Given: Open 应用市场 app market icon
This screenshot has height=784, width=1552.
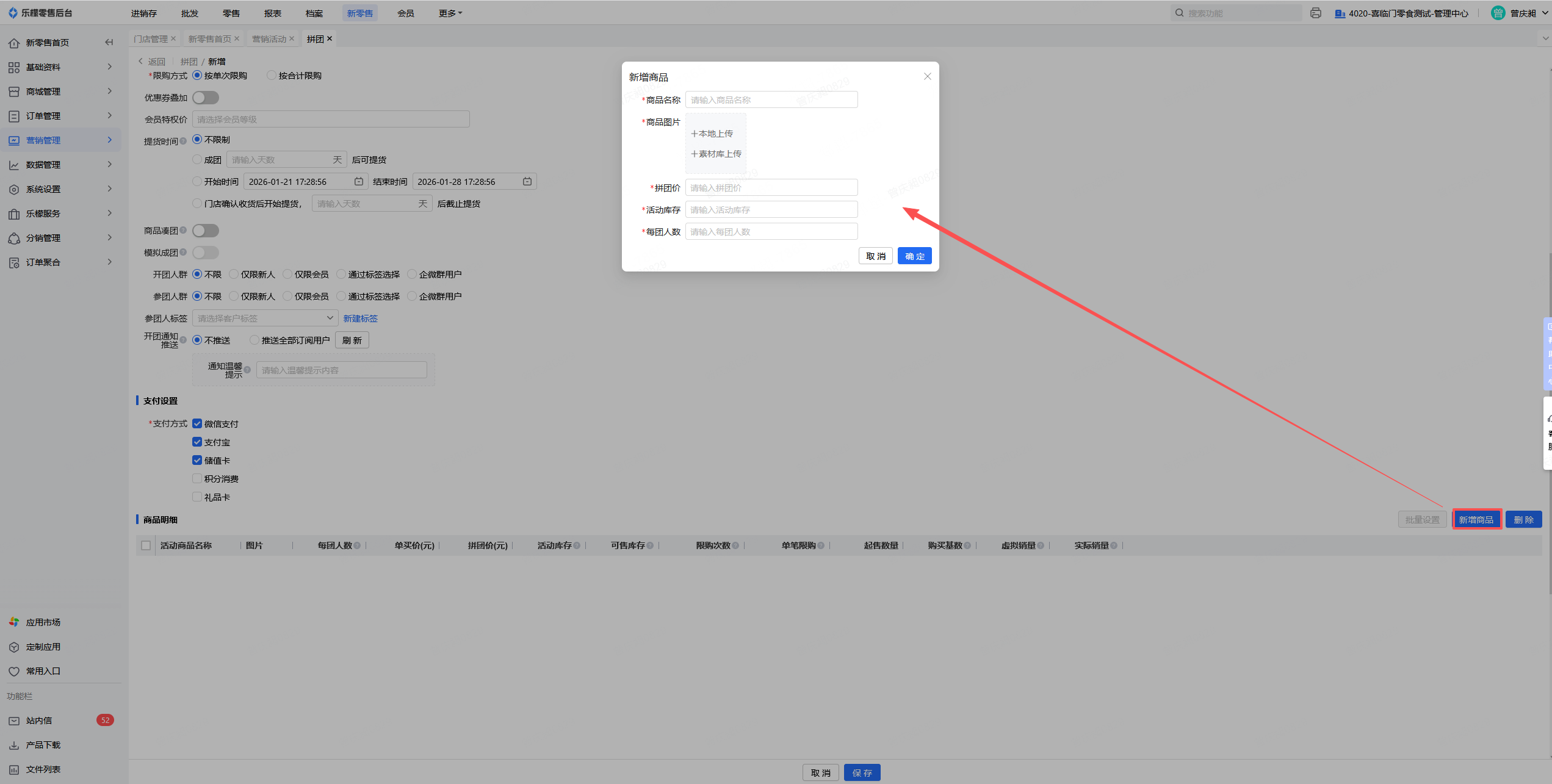Looking at the screenshot, I should click(14, 622).
